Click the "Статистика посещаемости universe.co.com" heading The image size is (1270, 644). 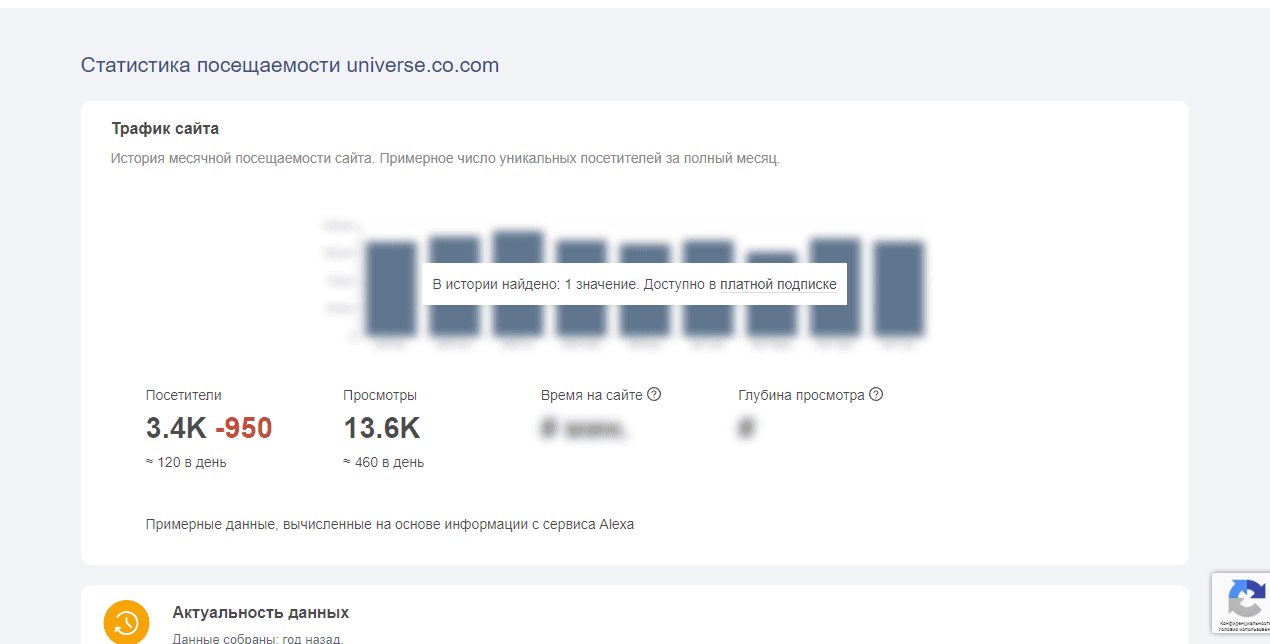coord(290,65)
